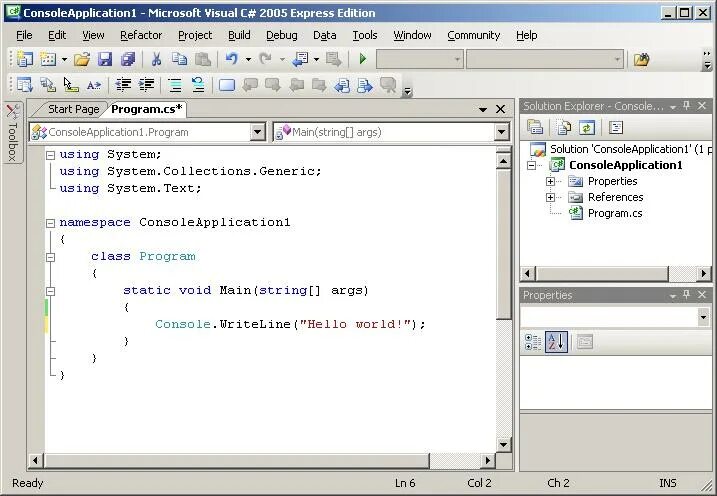Select Program.cs in Solution Explorer
This screenshot has height=496, width=717.
coord(615,213)
